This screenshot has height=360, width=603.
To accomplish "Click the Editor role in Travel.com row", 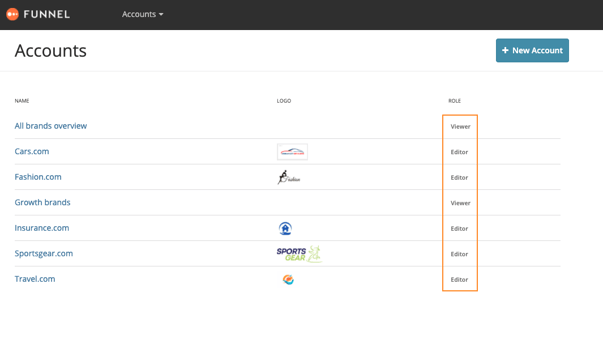I will click(459, 280).
